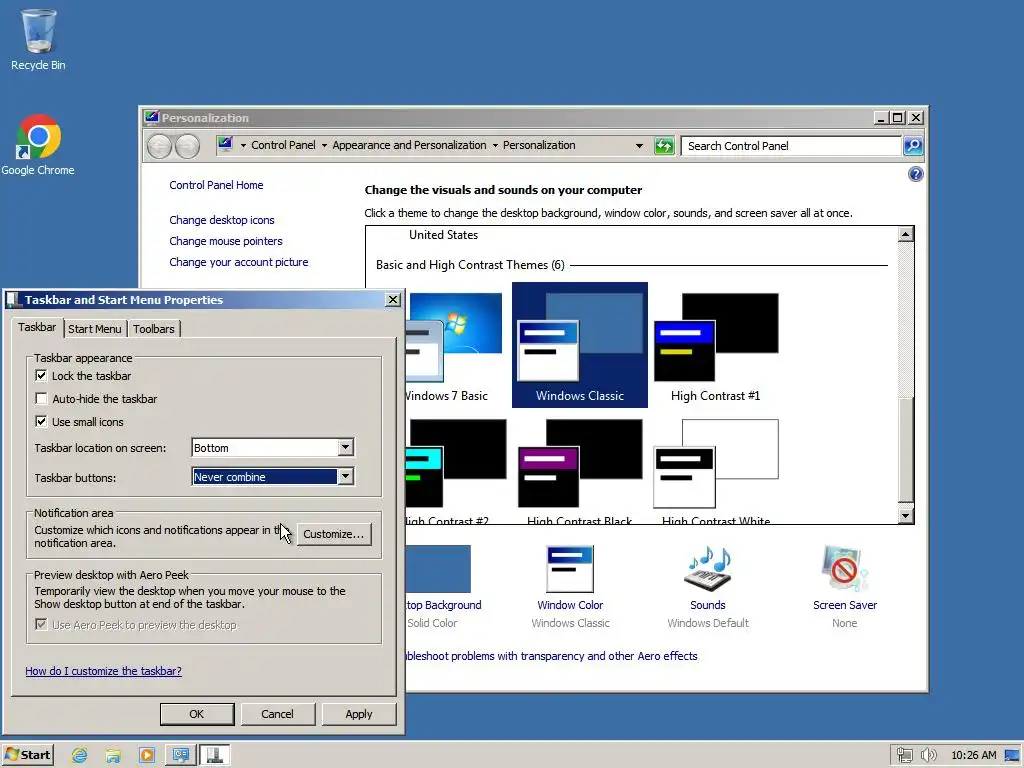Open Change desktop icons link

(221, 220)
